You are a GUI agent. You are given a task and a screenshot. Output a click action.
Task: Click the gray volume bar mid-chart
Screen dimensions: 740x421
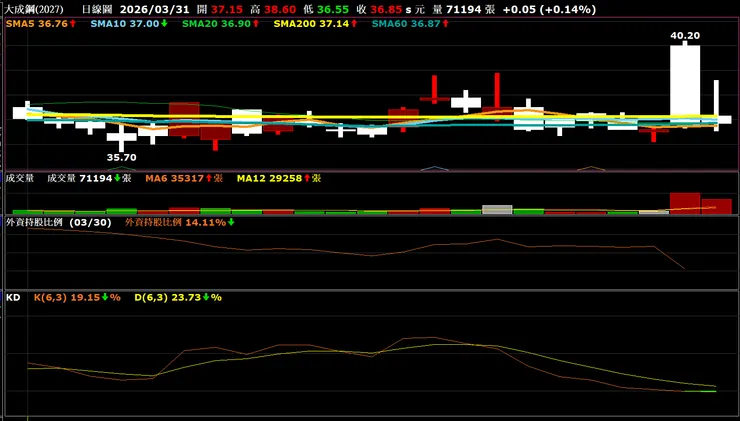pyautogui.click(x=497, y=210)
